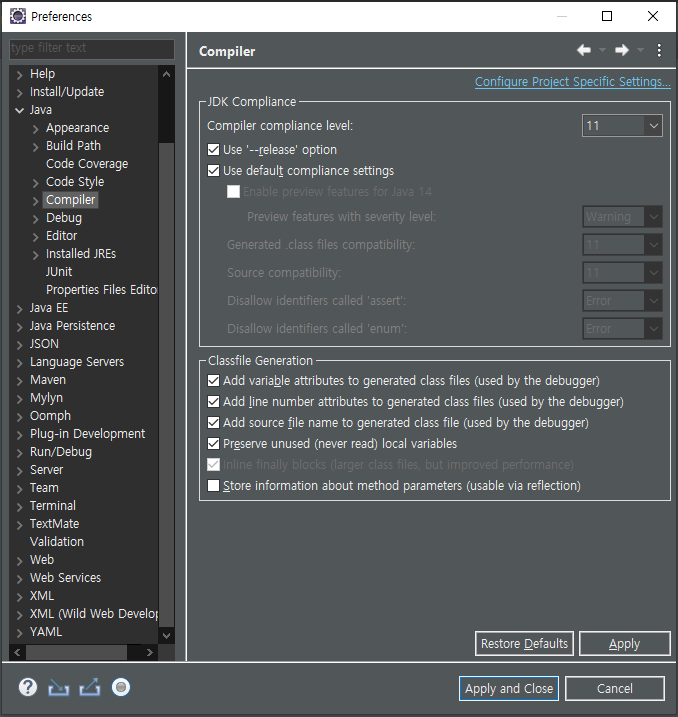Select the Language Servers category
Viewport: 678px width, 717px height.
77,362
